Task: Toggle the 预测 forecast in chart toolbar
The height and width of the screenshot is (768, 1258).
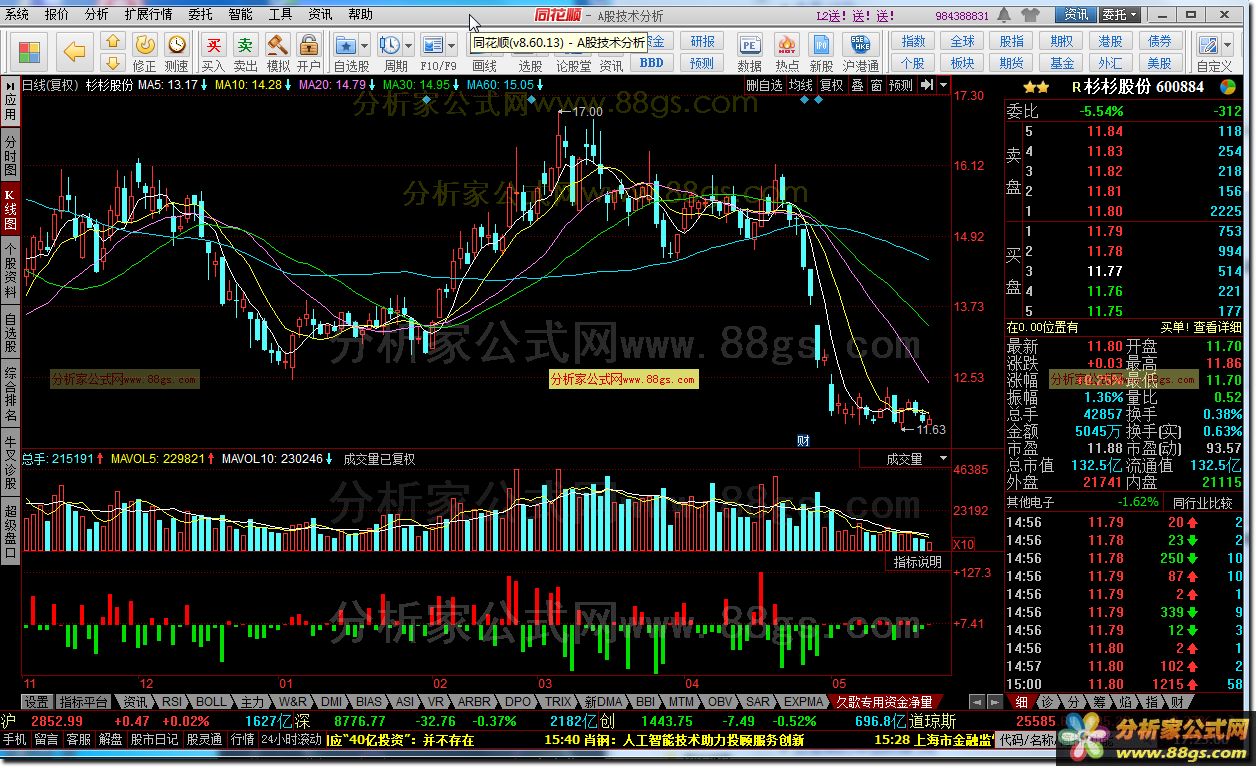Action: [900, 85]
